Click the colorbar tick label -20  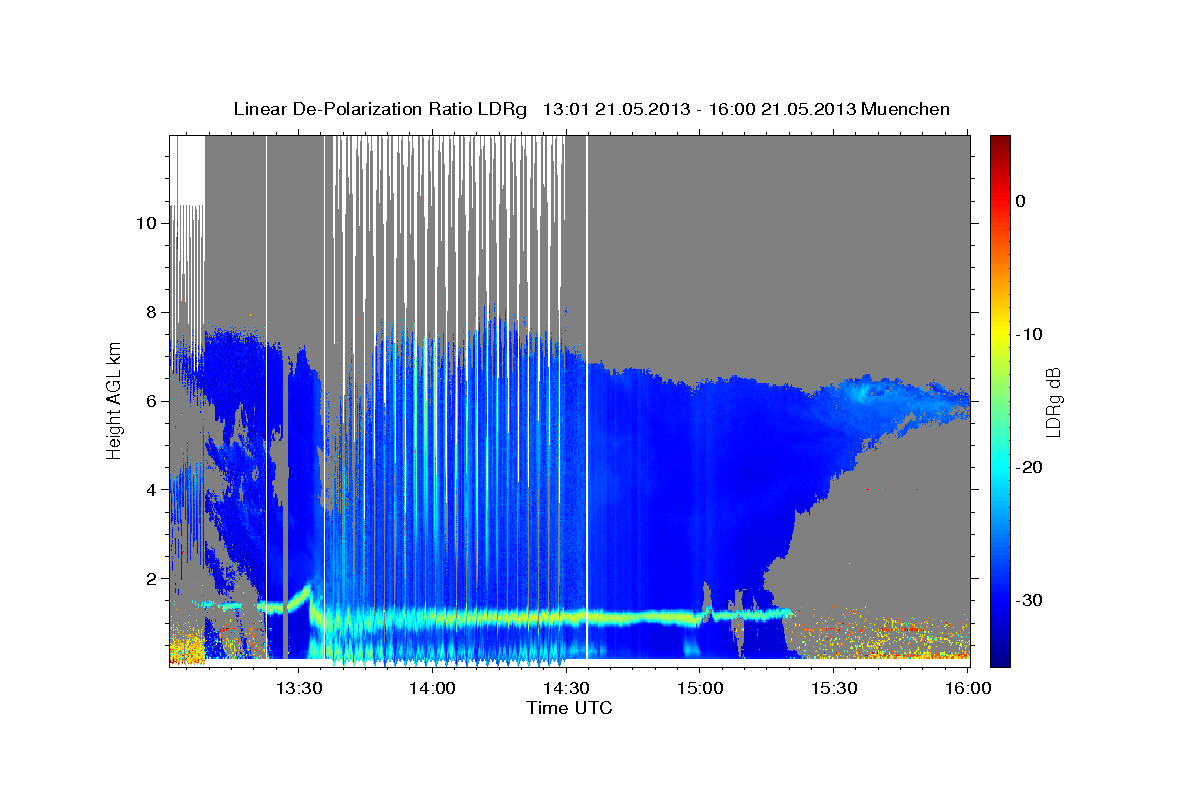coord(1028,467)
